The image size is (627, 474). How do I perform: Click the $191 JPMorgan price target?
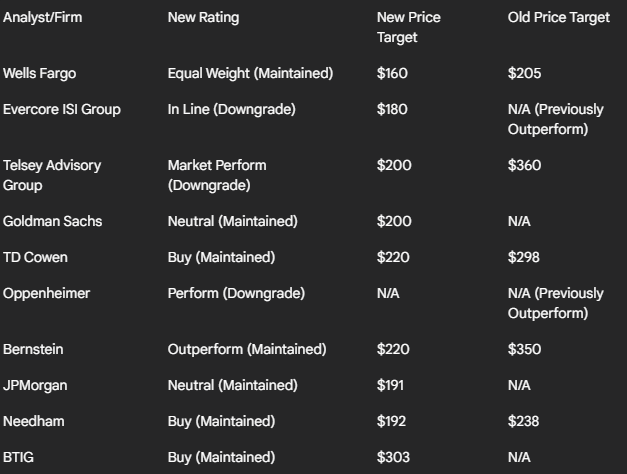(390, 386)
